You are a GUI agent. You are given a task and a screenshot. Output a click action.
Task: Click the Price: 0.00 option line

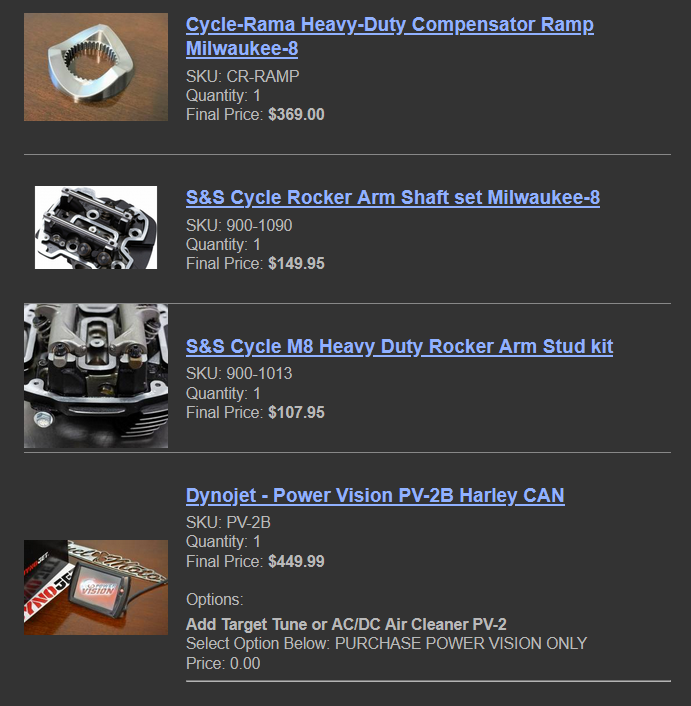(x=223, y=663)
